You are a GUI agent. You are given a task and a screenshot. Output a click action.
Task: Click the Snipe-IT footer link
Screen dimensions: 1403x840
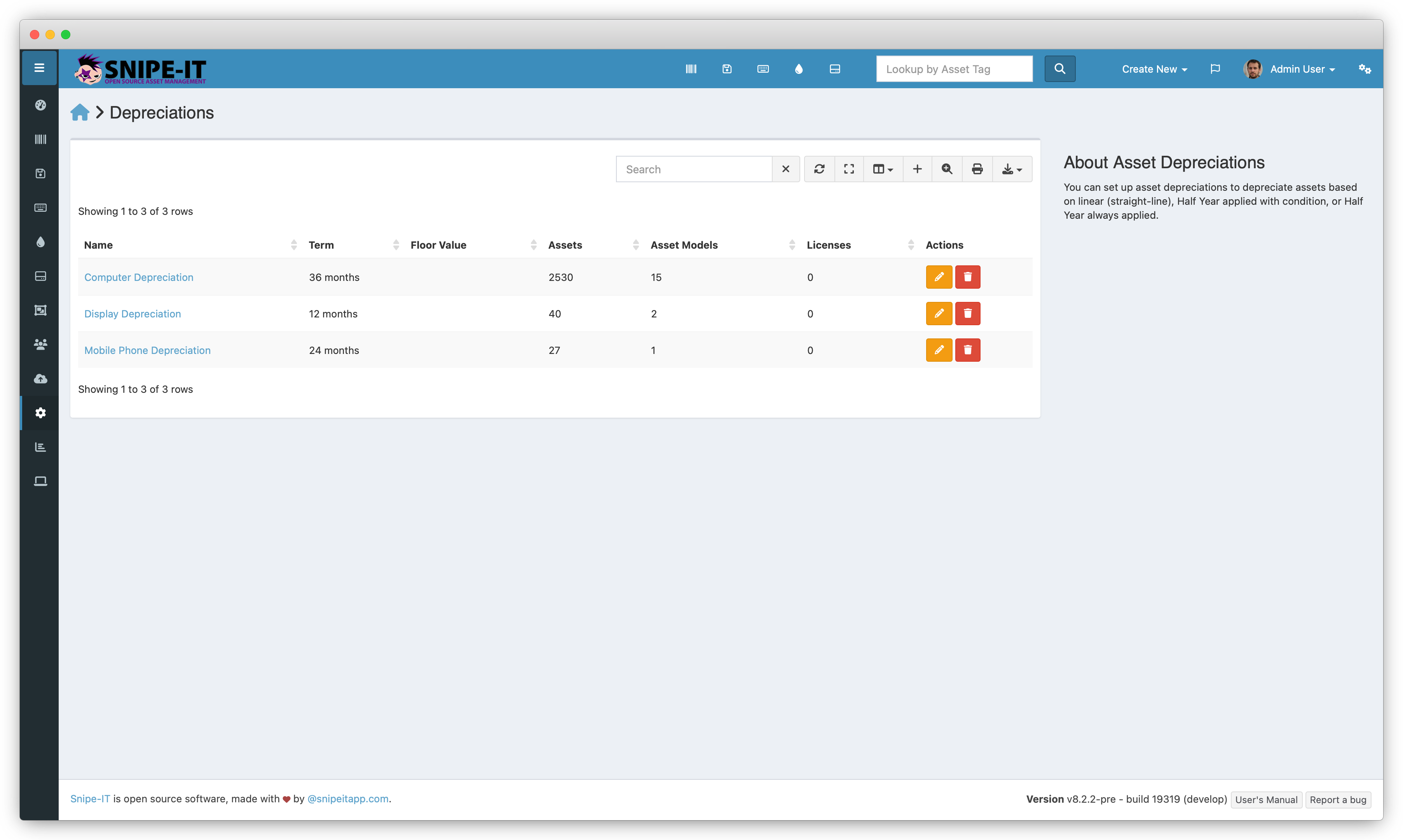click(x=90, y=799)
